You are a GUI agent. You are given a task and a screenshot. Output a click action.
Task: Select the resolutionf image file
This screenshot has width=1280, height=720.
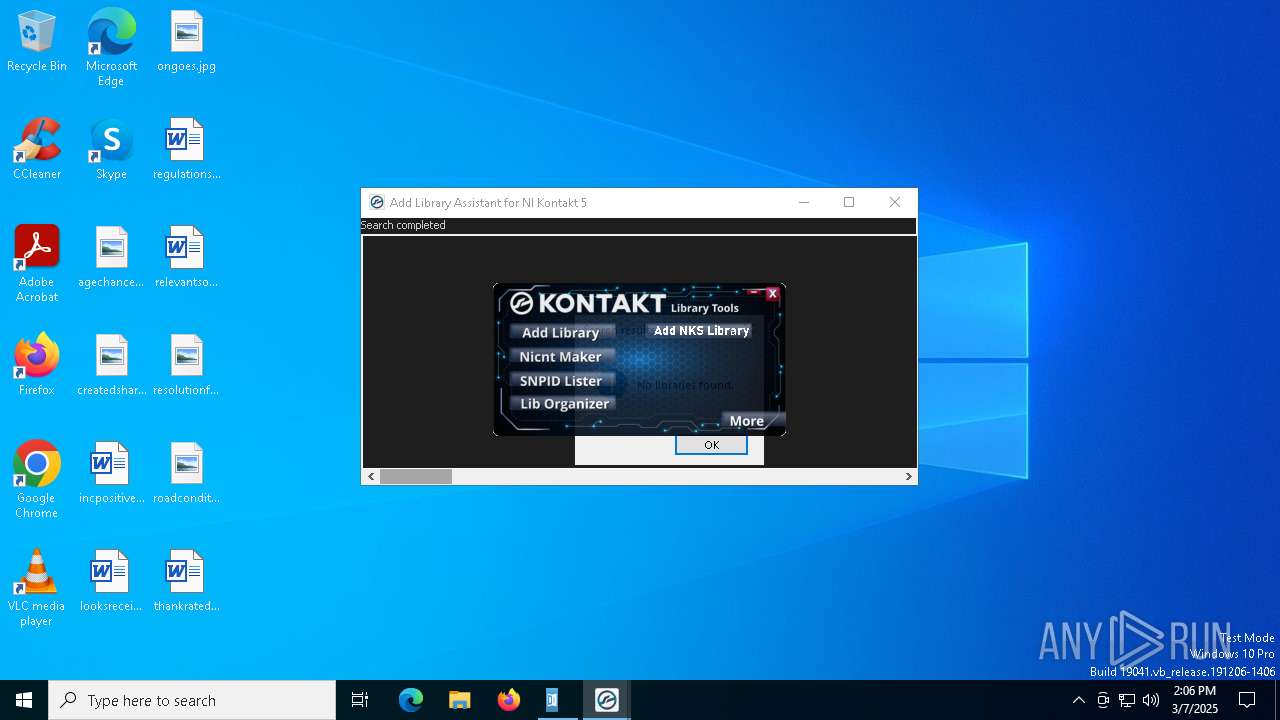tap(186, 366)
